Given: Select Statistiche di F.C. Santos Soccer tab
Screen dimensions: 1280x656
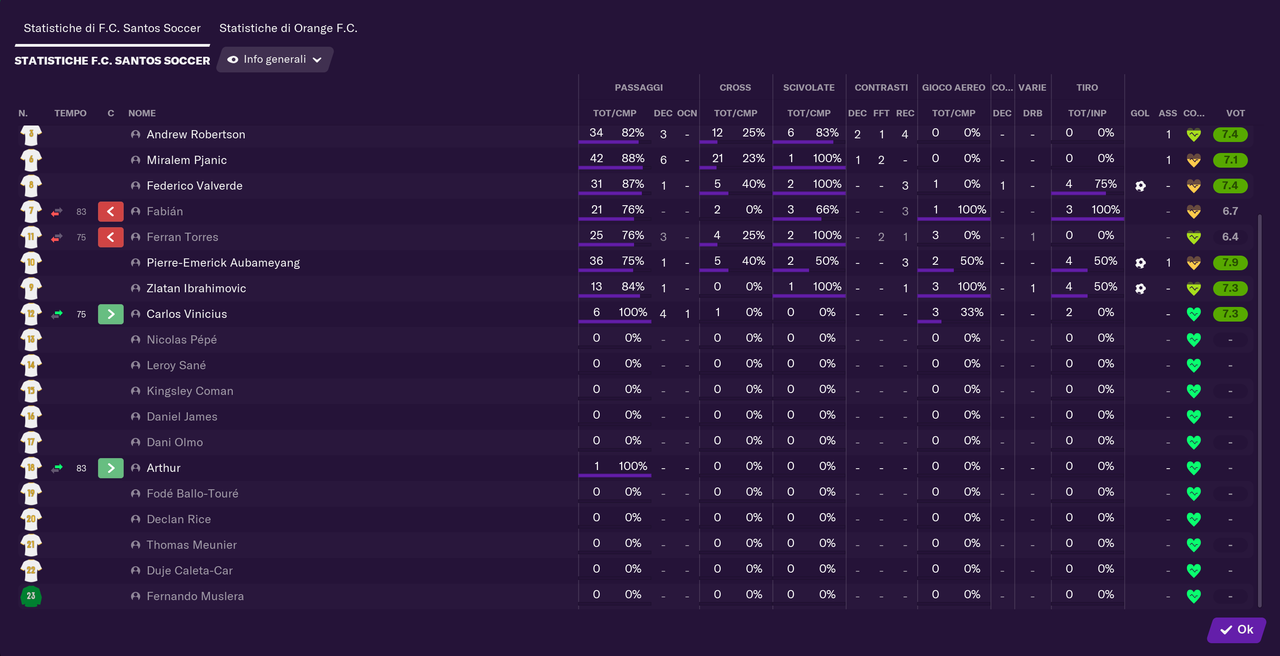Looking at the screenshot, I should click(x=112, y=28).
